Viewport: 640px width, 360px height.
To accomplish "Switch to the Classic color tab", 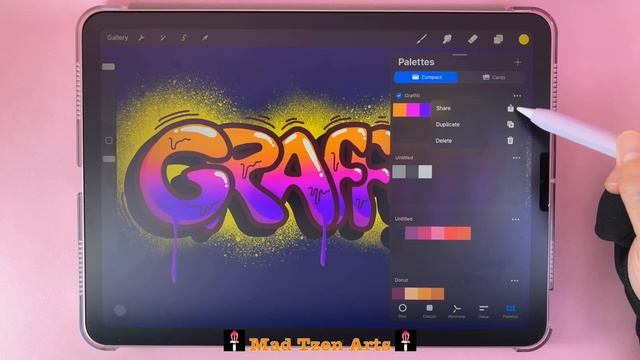I will click(x=429, y=311).
